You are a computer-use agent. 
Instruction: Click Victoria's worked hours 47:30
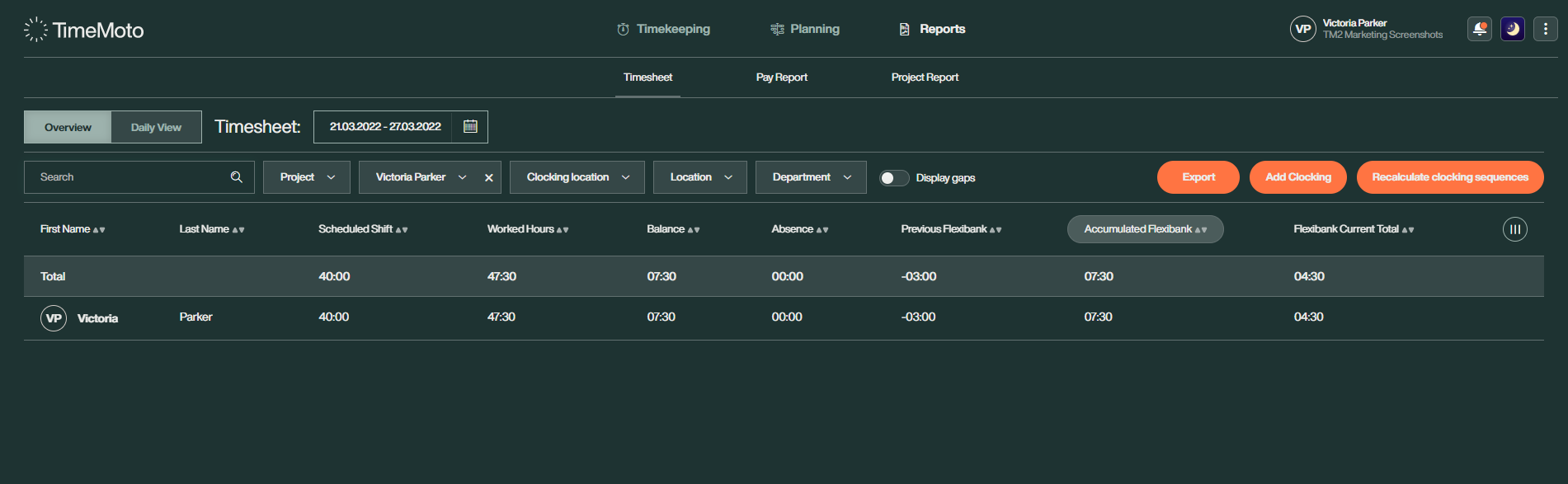pyautogui.click(x=501, y=317)
